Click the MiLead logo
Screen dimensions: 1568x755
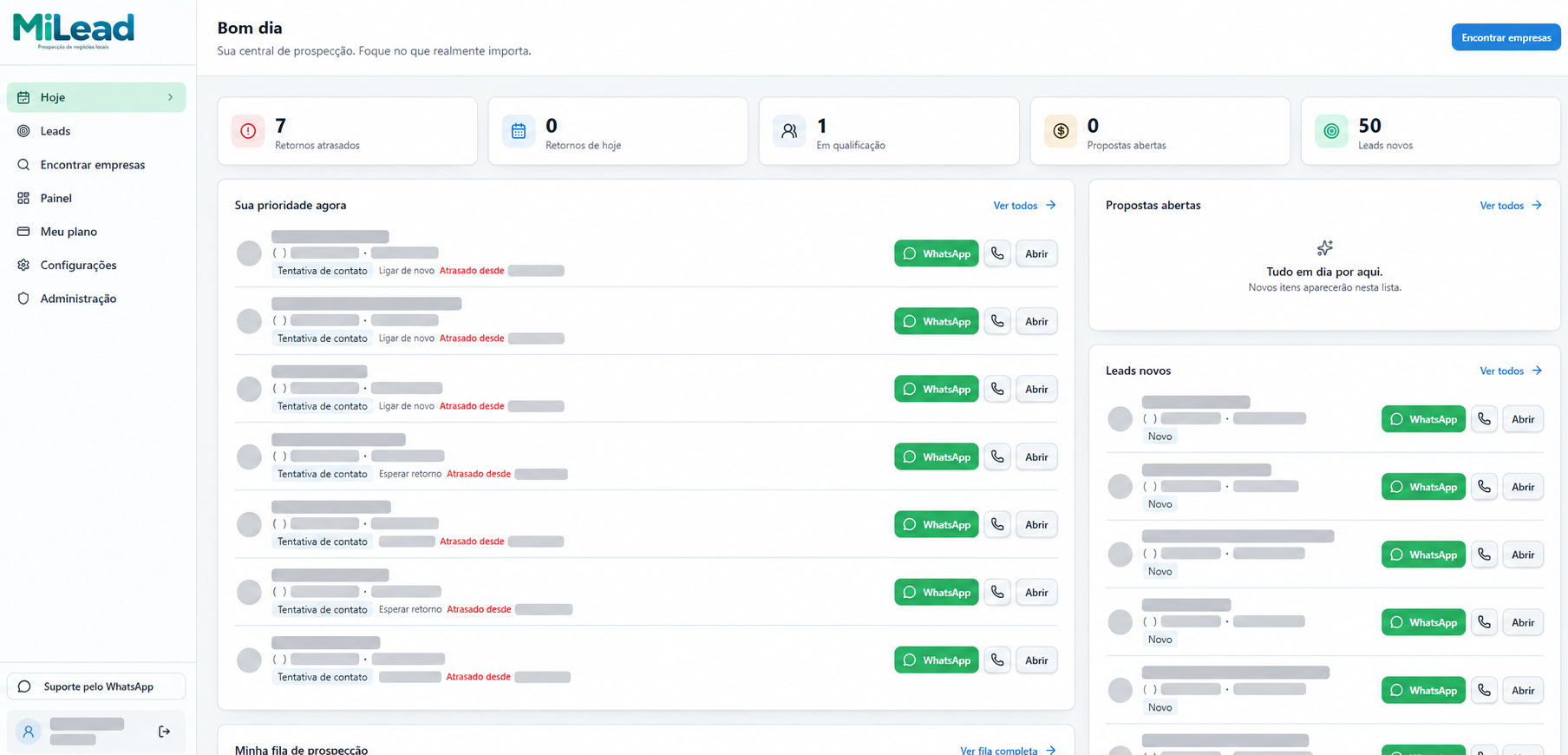click(74, 31)
